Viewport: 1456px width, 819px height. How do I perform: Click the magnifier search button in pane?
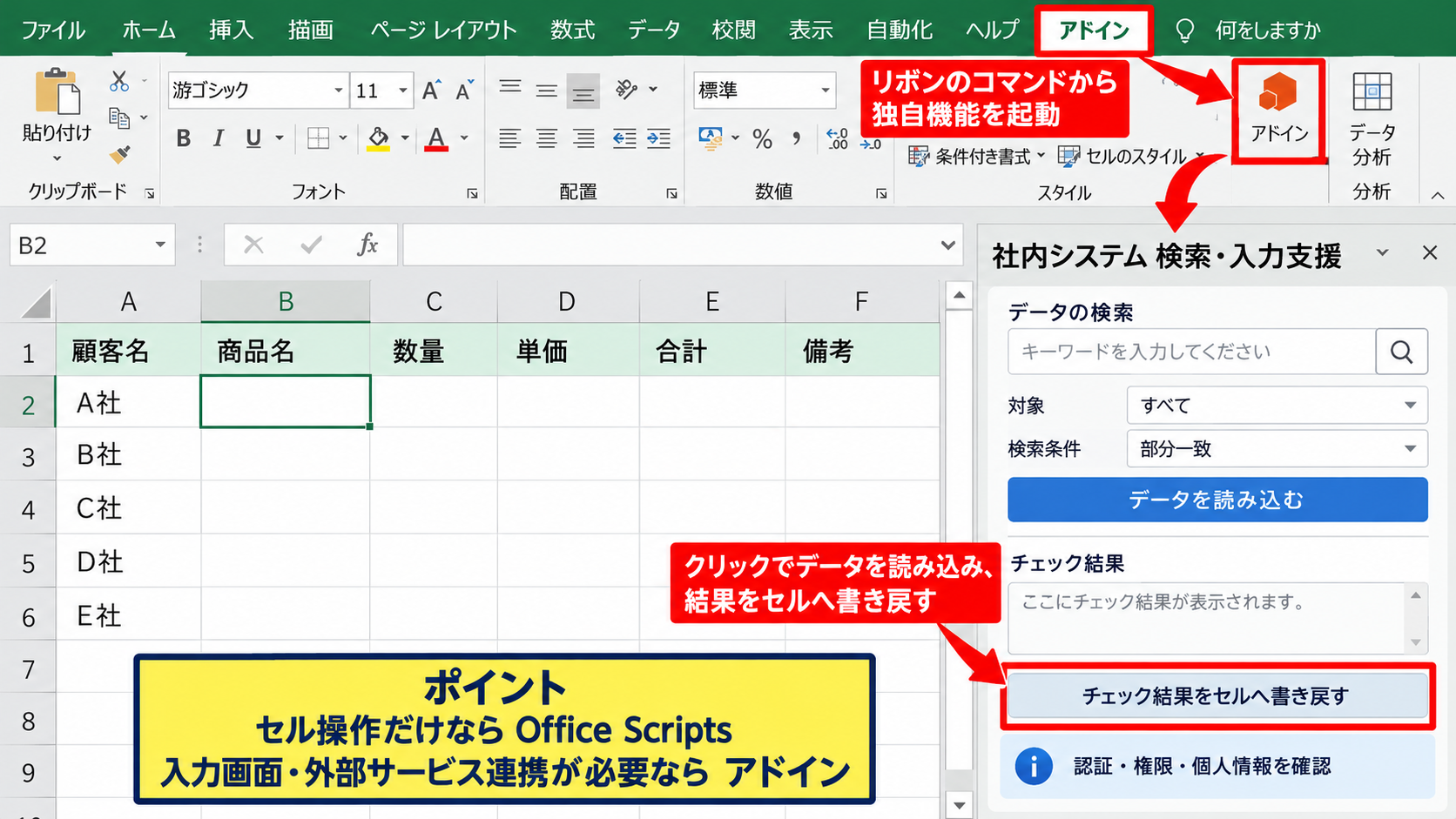[1402, 351]
